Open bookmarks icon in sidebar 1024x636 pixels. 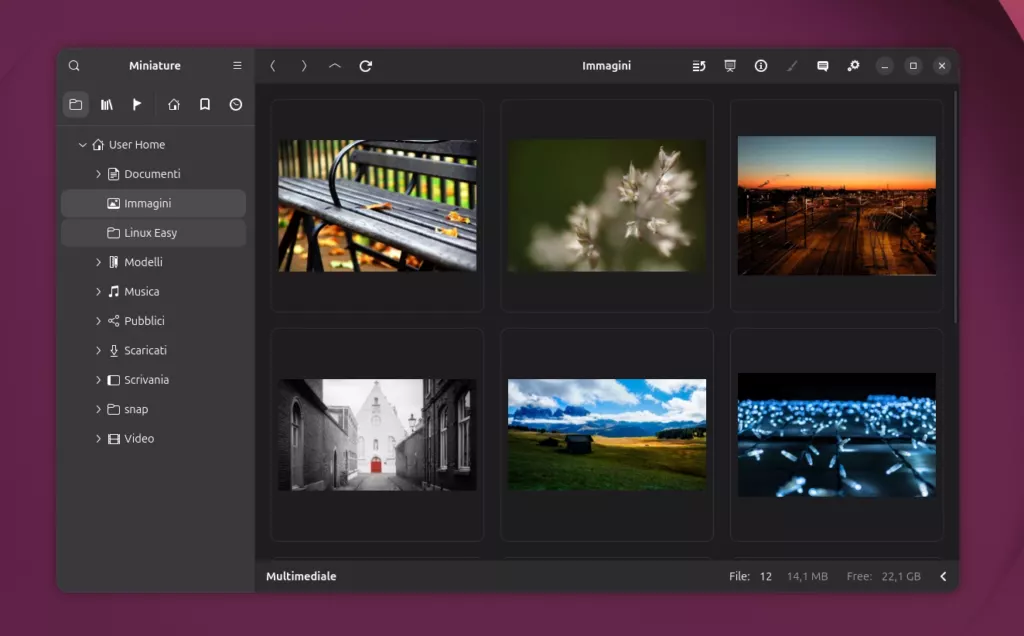click(x=205, y=104)
